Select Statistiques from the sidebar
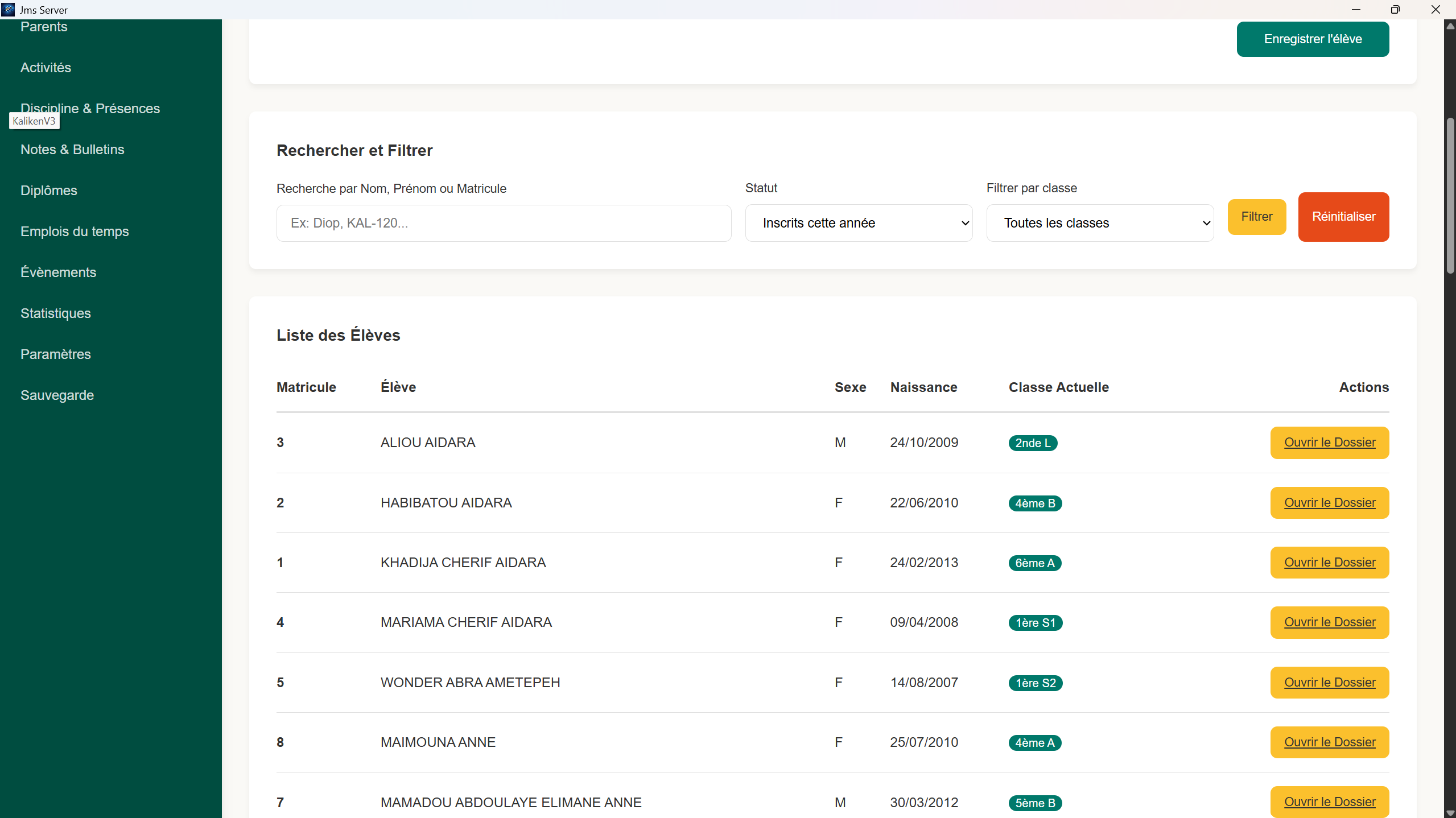1456x818 pixels. (56, 313)
